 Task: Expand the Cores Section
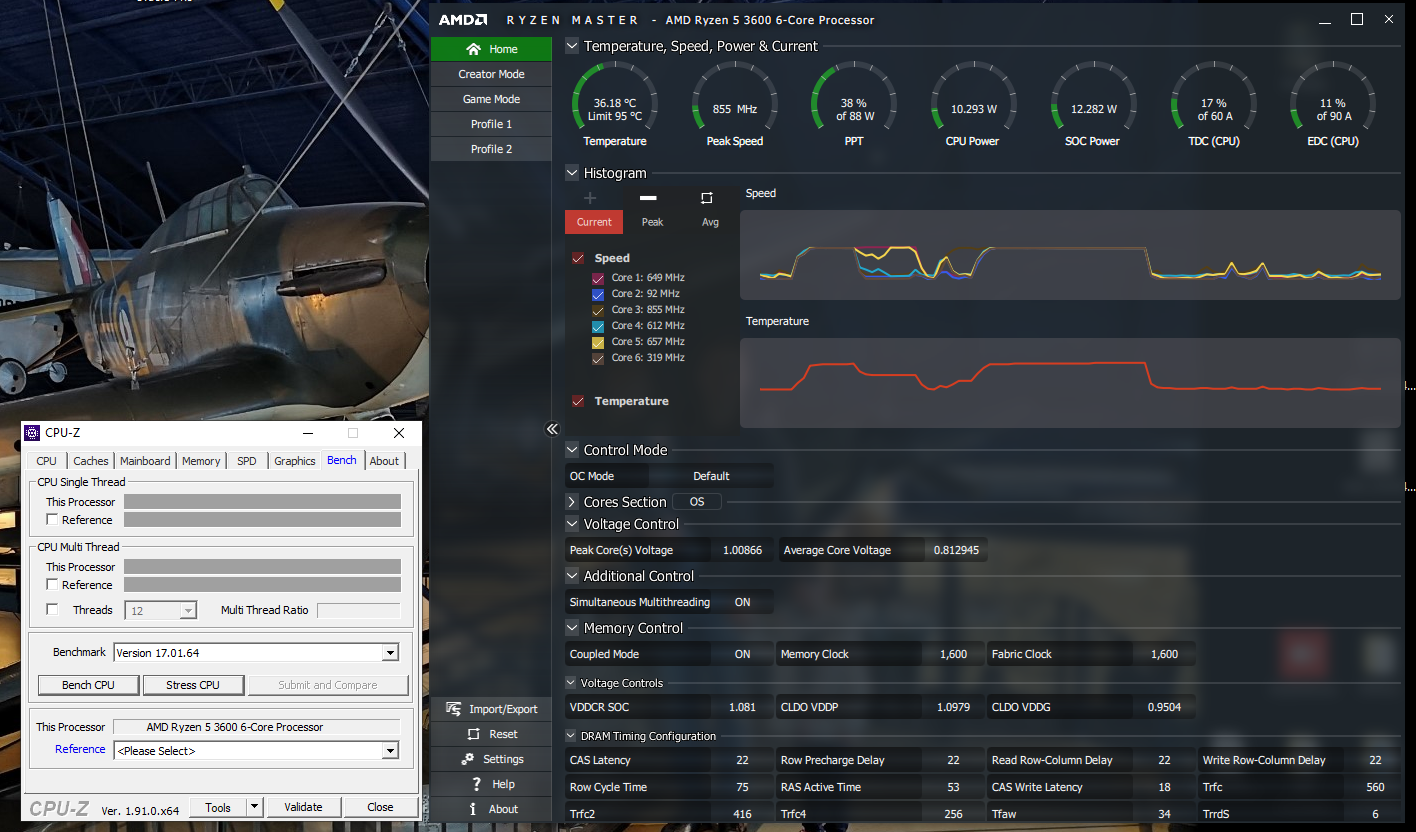click(572, 502)
